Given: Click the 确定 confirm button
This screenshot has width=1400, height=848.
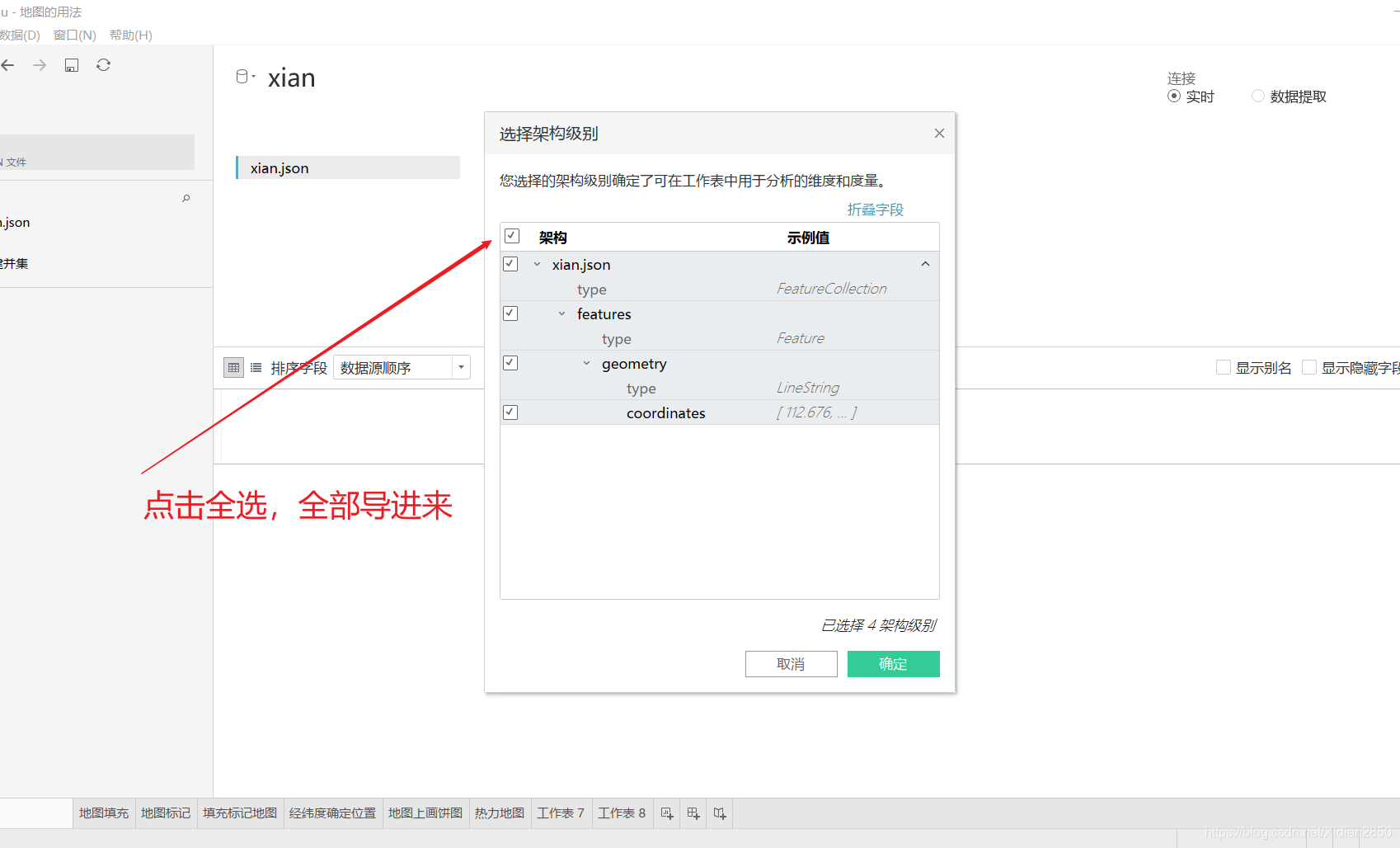Looking at the screenshot, I should click(894, 664).
